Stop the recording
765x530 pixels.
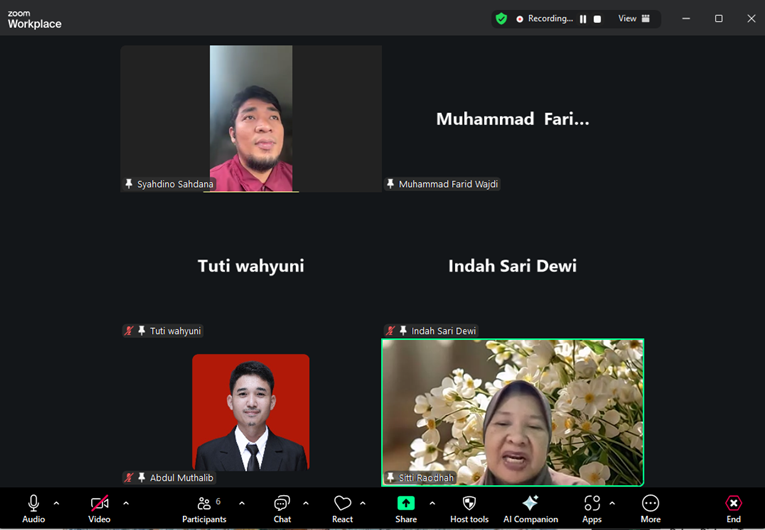pos(597,19)
